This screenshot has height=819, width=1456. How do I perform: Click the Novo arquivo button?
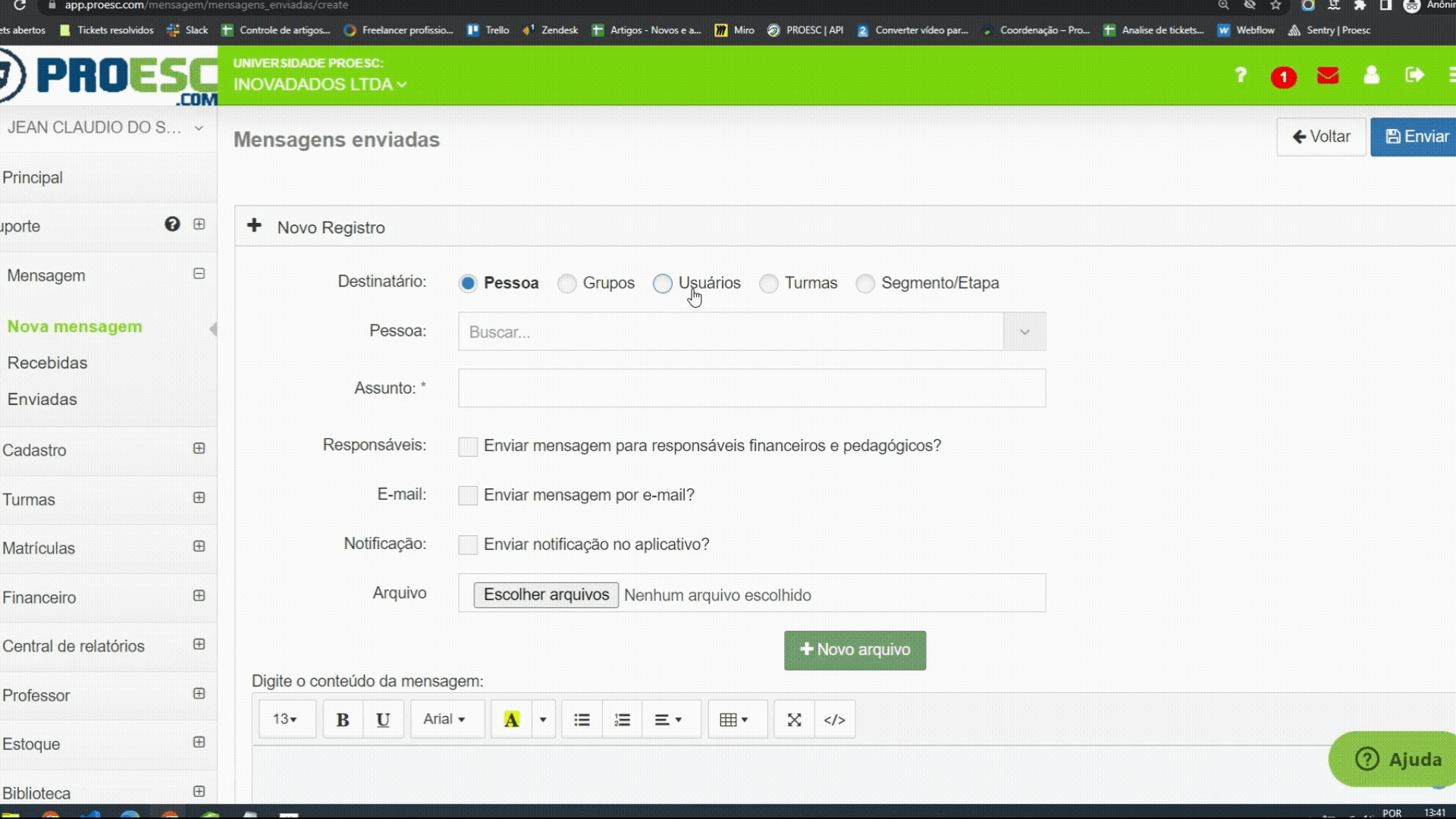pos(855,650)
